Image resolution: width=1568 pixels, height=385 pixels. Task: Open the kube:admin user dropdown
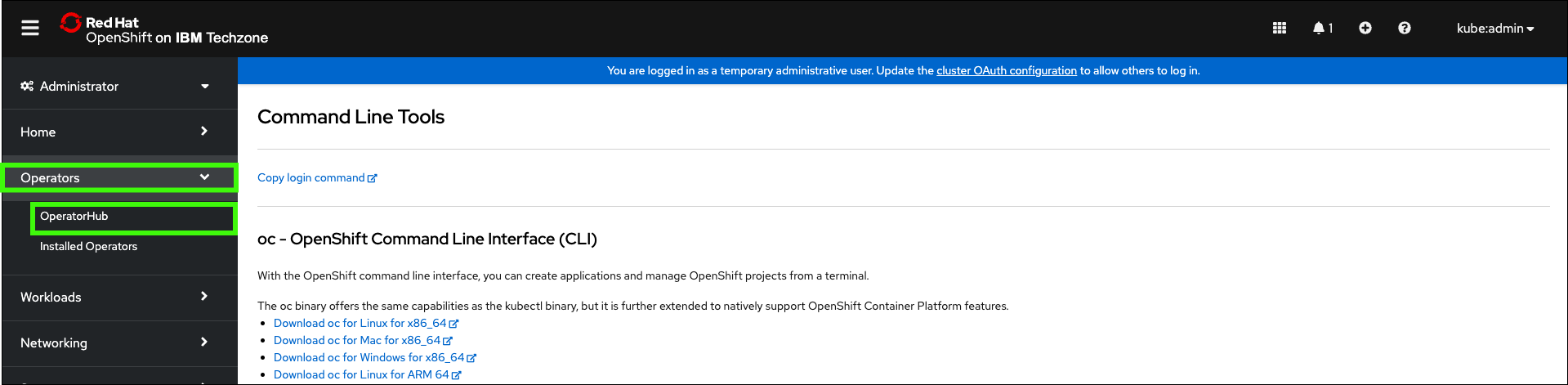tap(1495, 29)
